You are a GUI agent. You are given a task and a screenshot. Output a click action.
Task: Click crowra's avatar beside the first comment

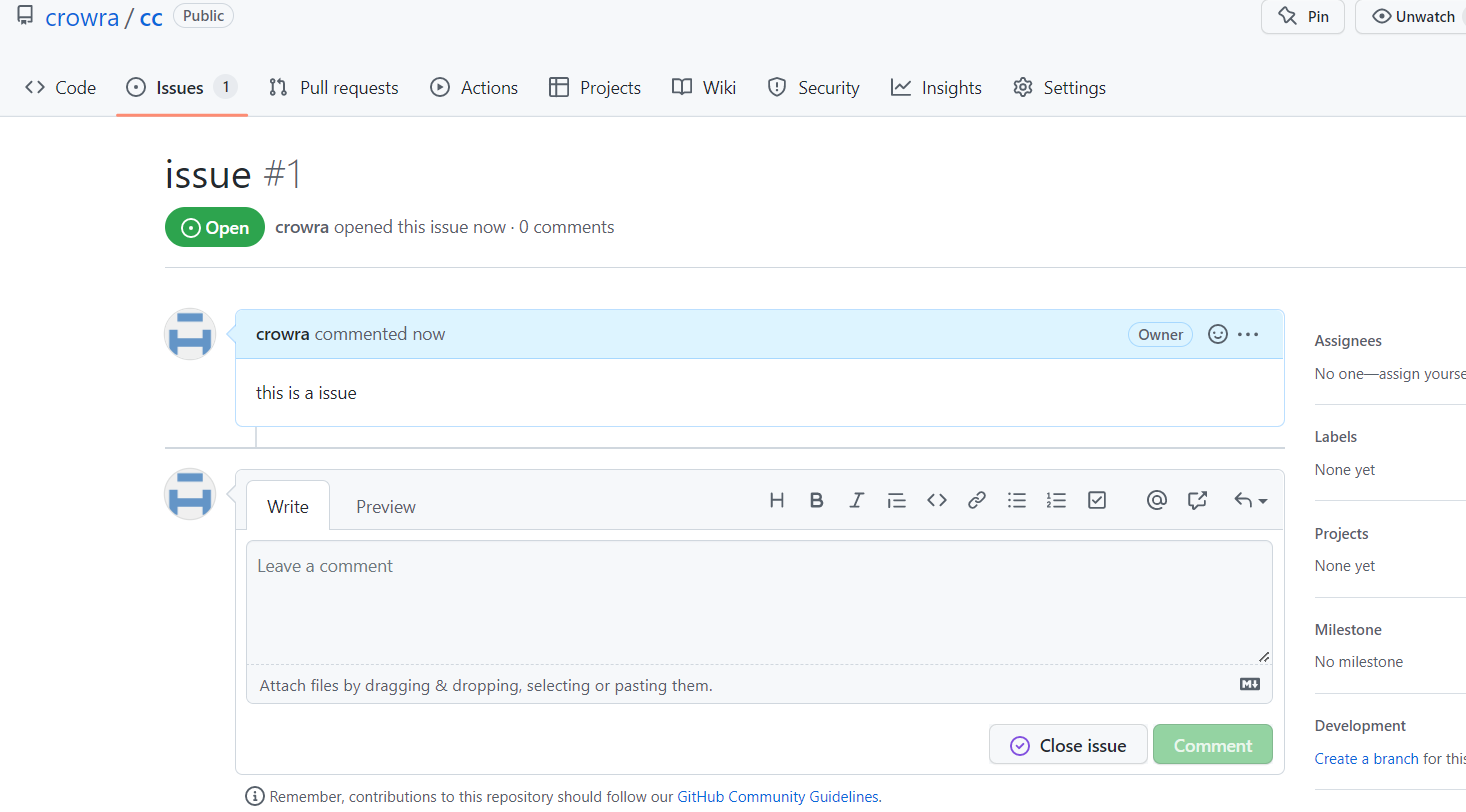[190, 334]
